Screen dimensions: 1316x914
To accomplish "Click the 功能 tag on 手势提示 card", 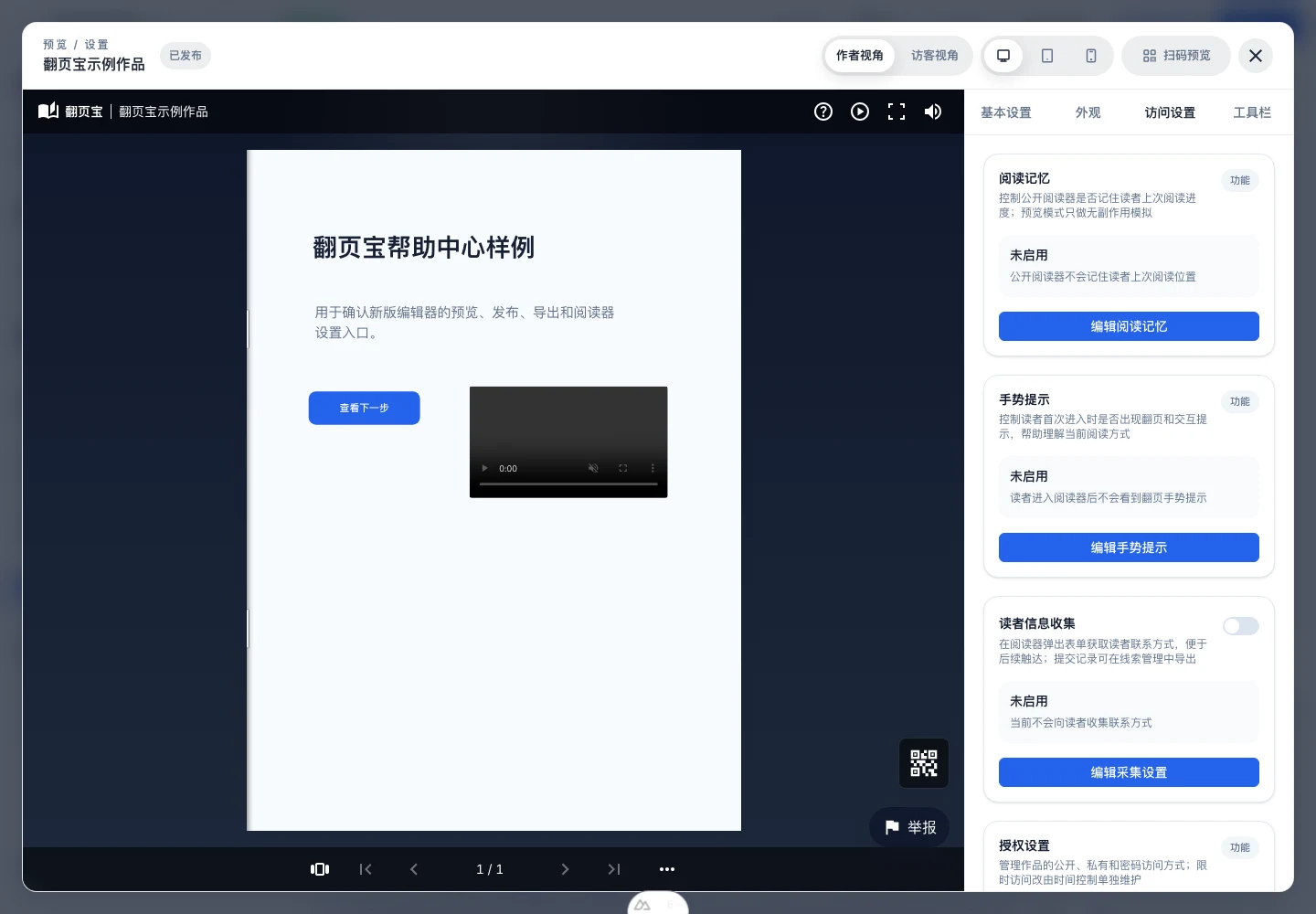I will point(1240,401).
